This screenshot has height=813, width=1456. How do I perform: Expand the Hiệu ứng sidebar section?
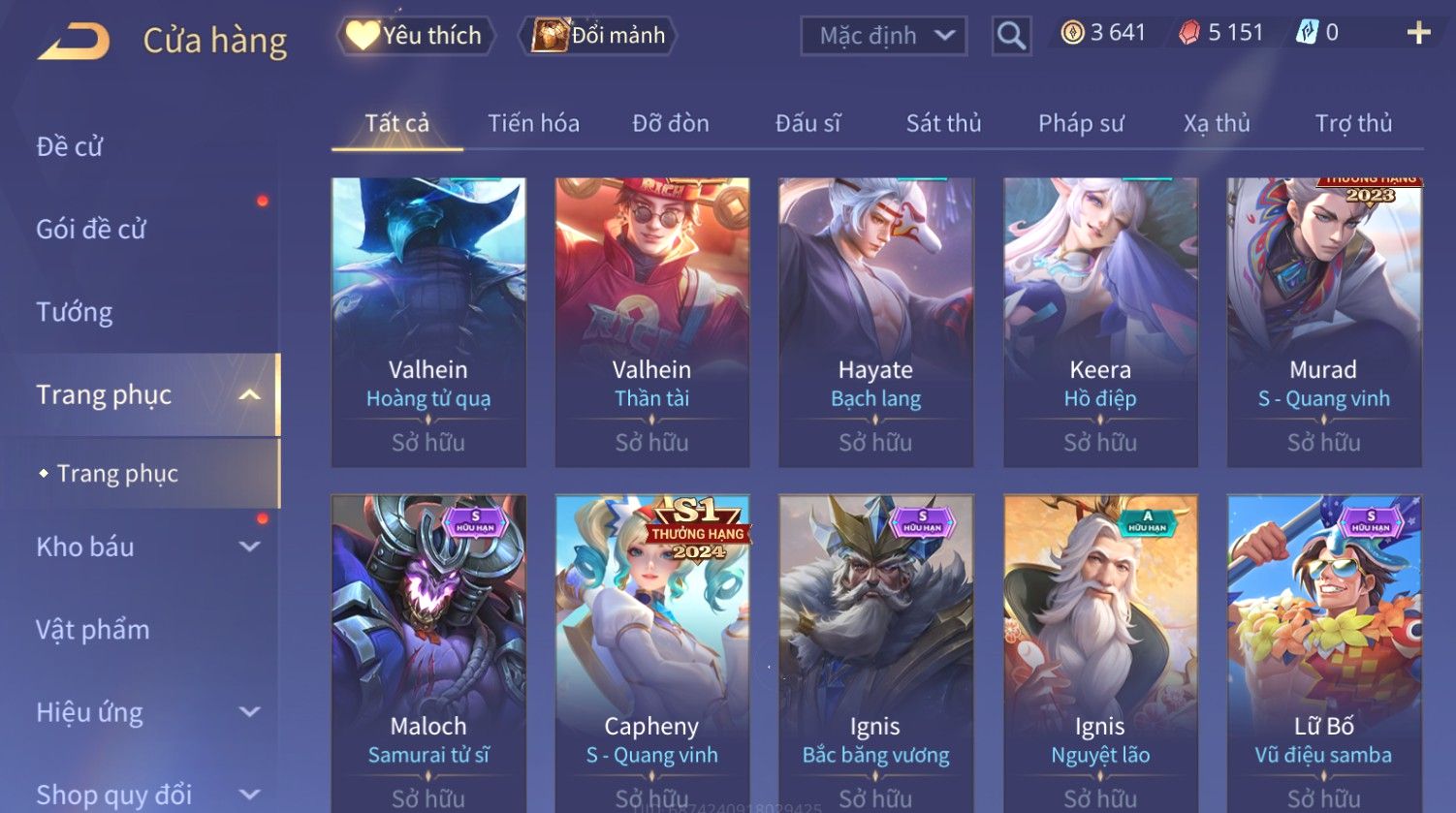coord(249,712)
